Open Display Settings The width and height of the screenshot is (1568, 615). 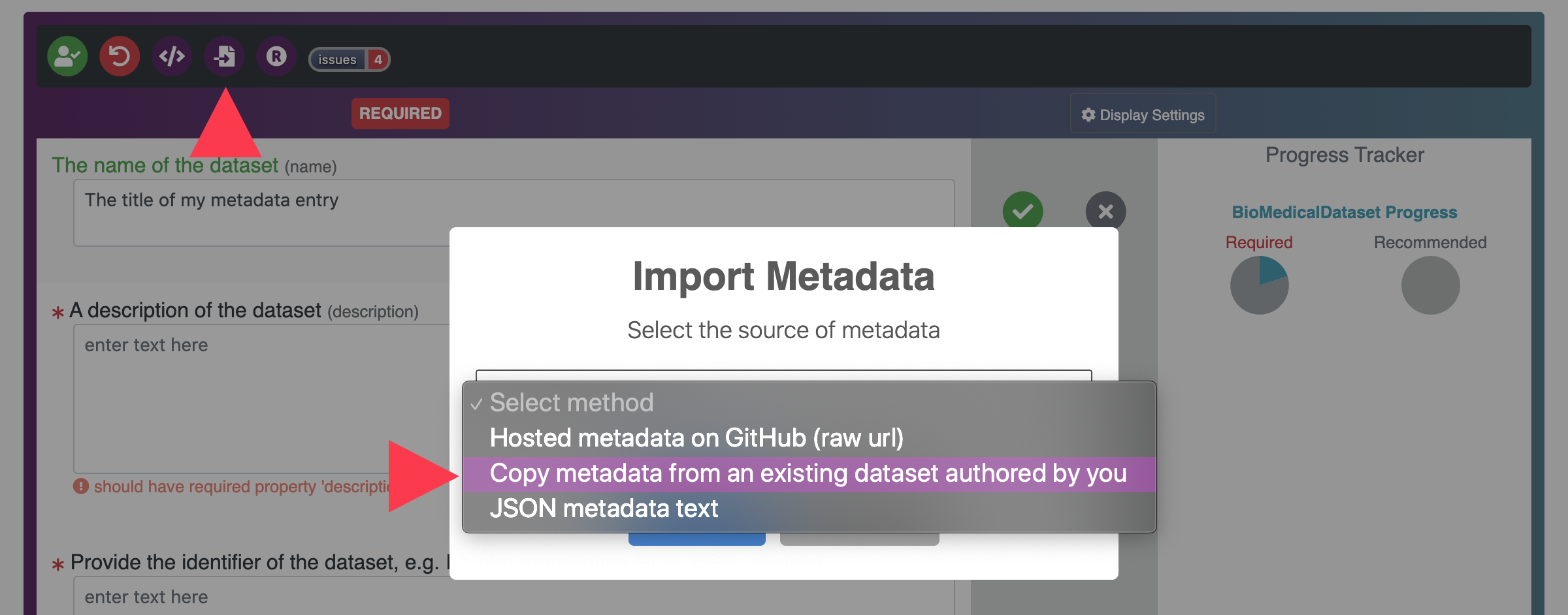point(1143,115)
